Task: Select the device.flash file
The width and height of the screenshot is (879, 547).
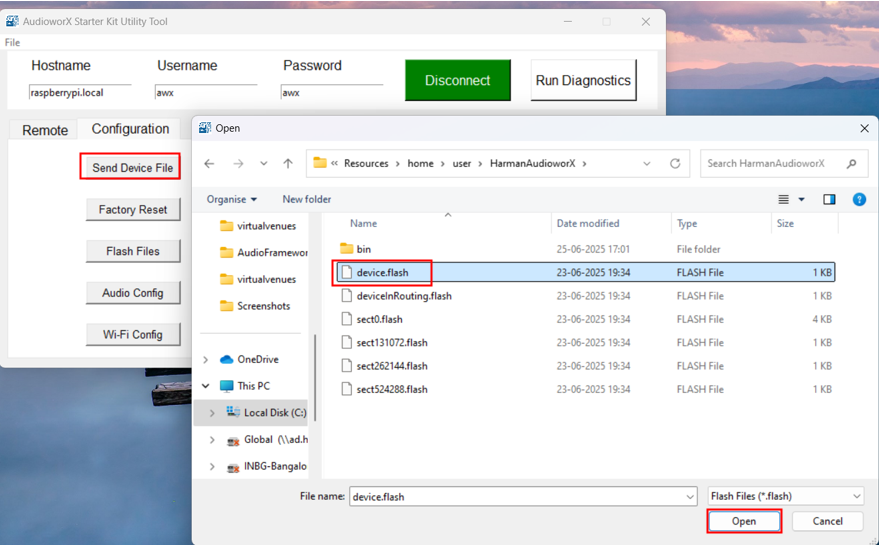Action: 586,273
